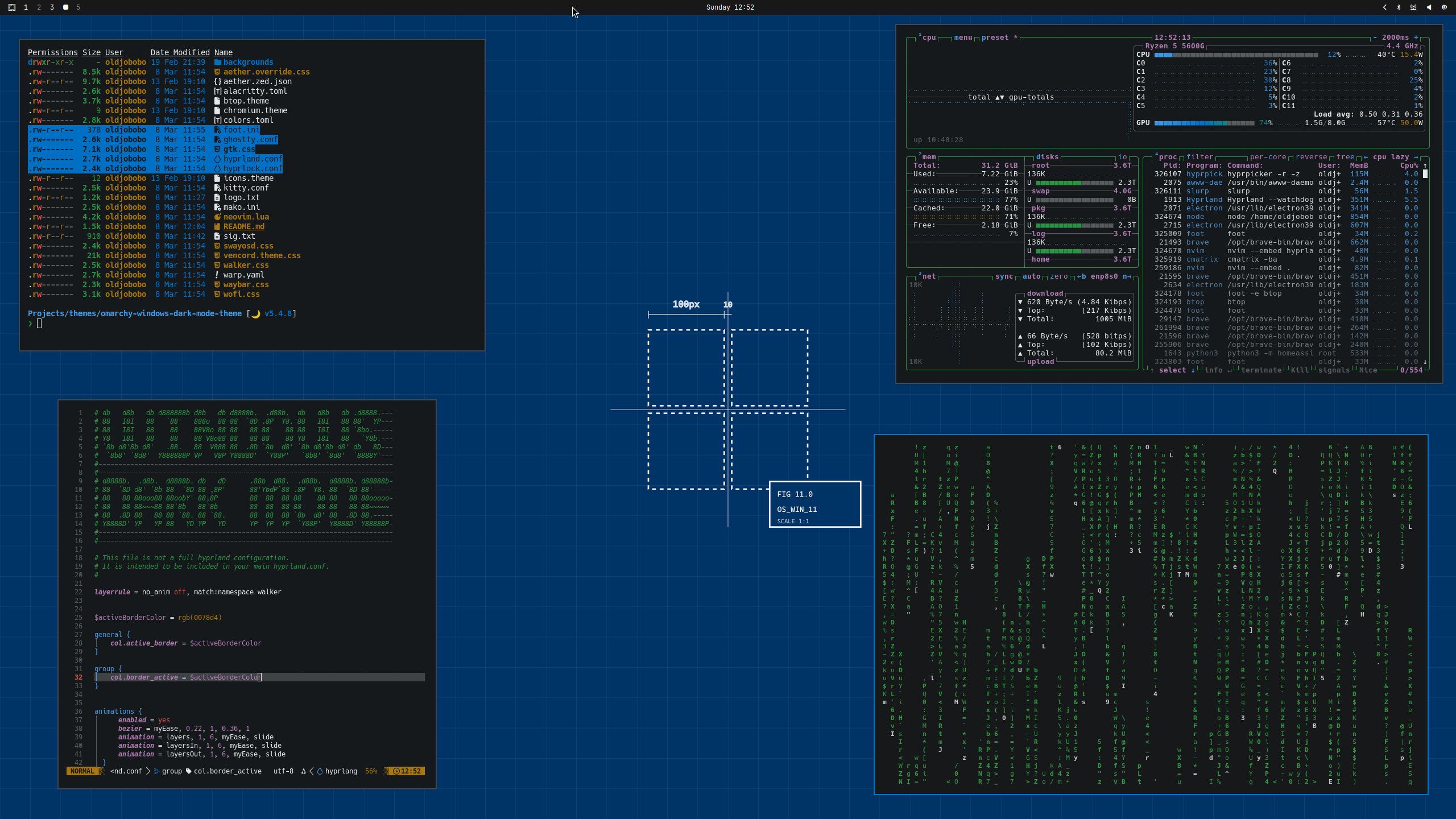Screen dimensions: 1456x819
Task: Click the plus to increase update interval
Action: pyautogui.click(x=1416, y=38)
